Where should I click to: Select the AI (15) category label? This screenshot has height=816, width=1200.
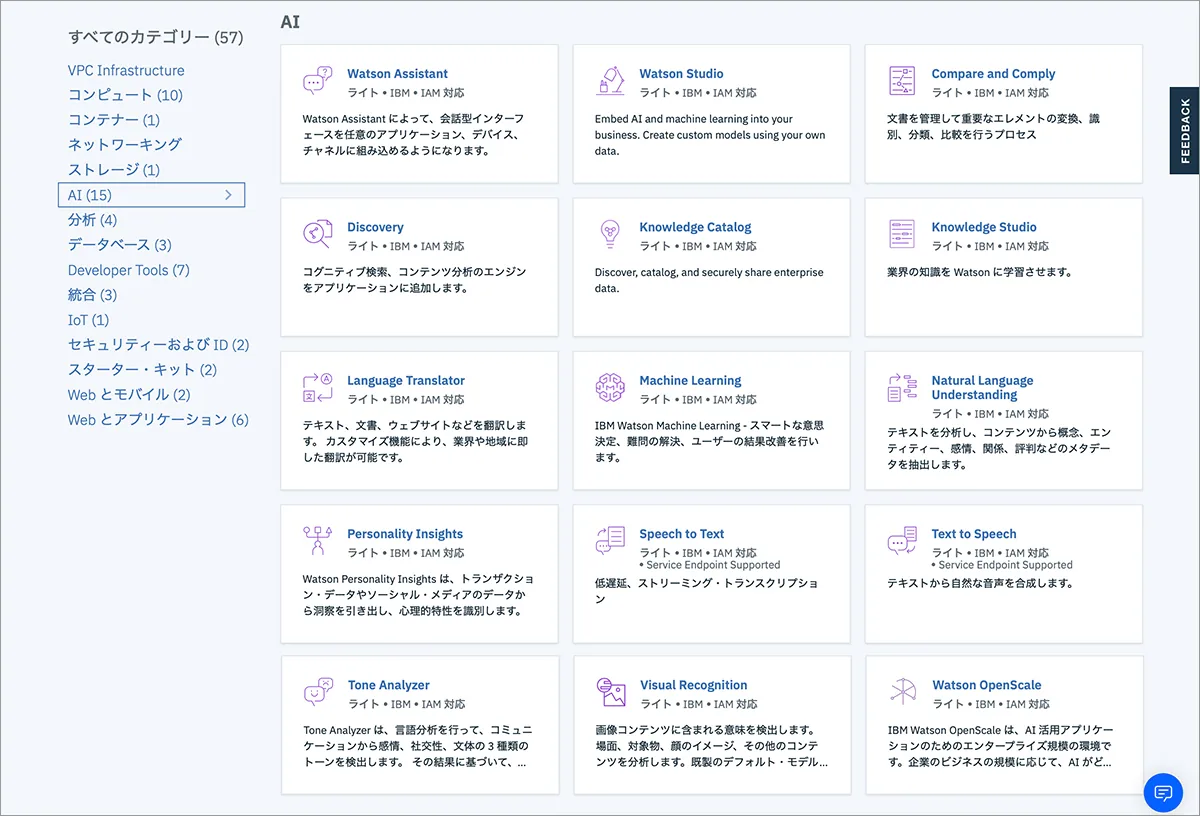pos(90,195)
